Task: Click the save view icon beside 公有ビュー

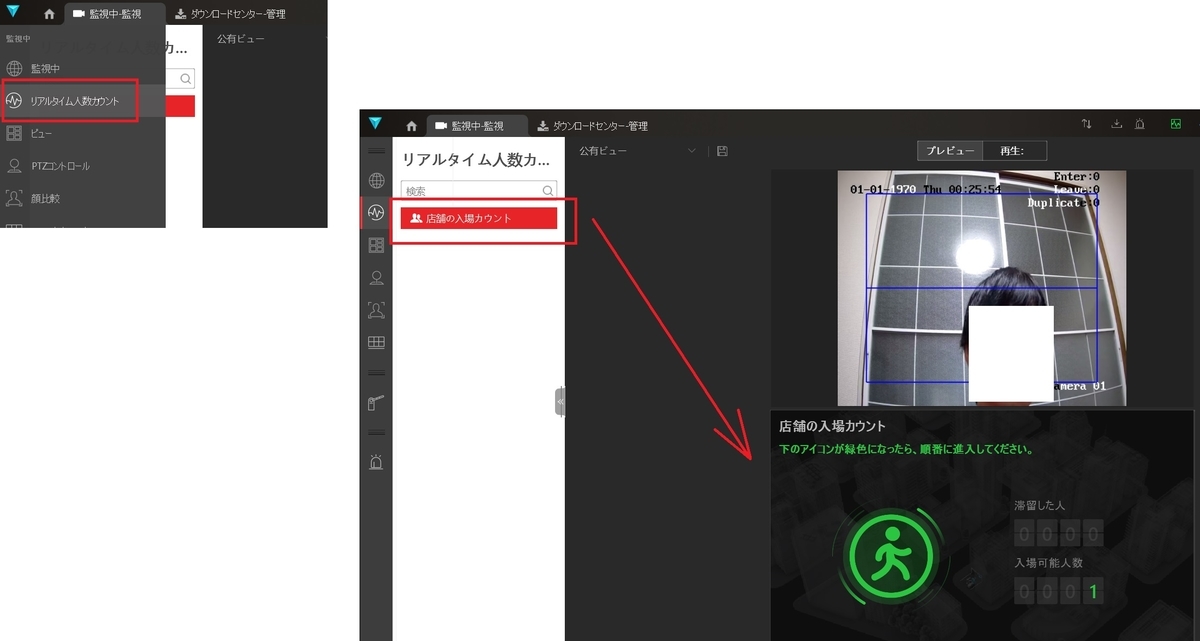Action: (x=721, y=150)
